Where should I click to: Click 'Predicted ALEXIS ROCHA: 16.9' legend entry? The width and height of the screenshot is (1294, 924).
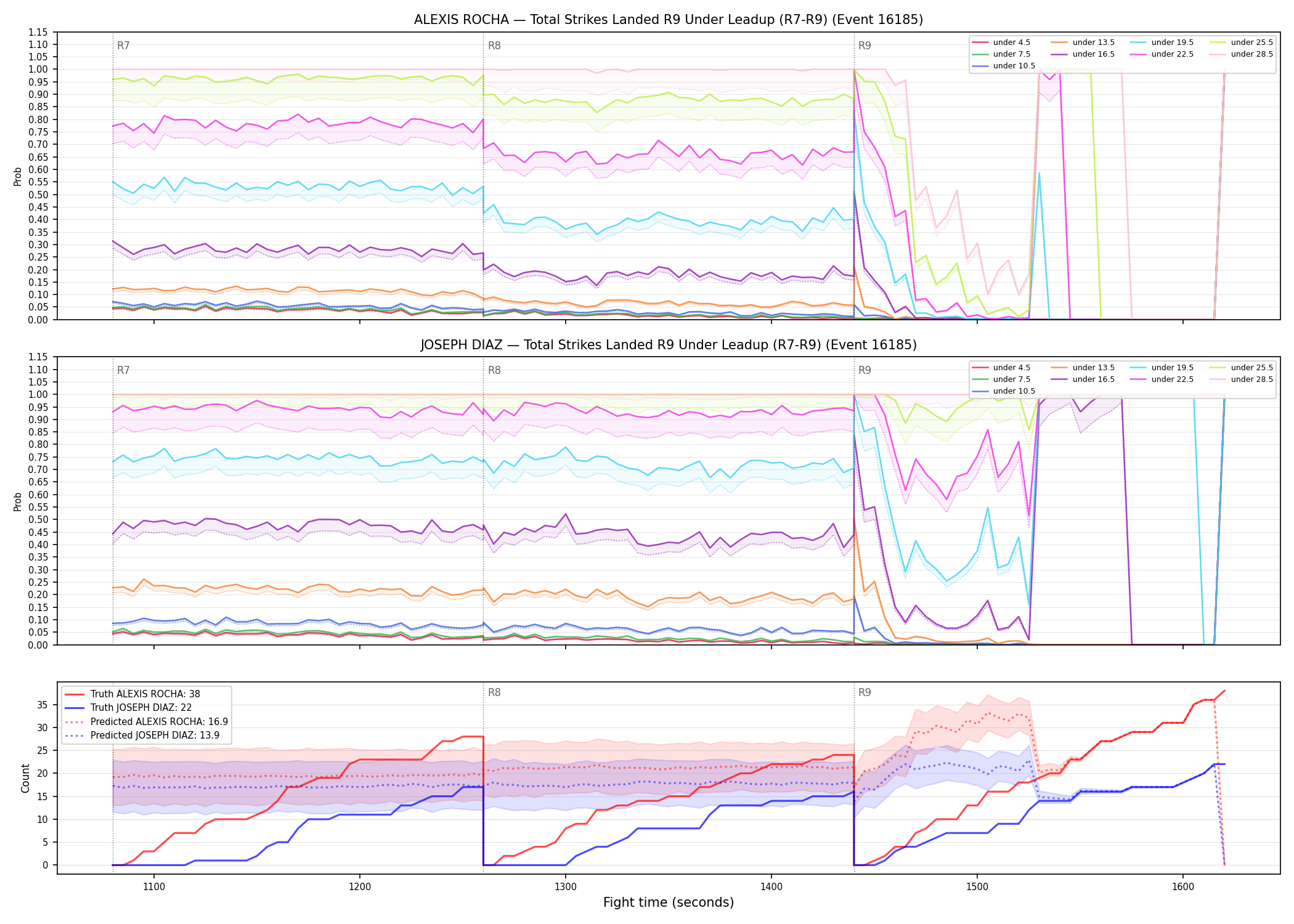(x=147, y=721)
